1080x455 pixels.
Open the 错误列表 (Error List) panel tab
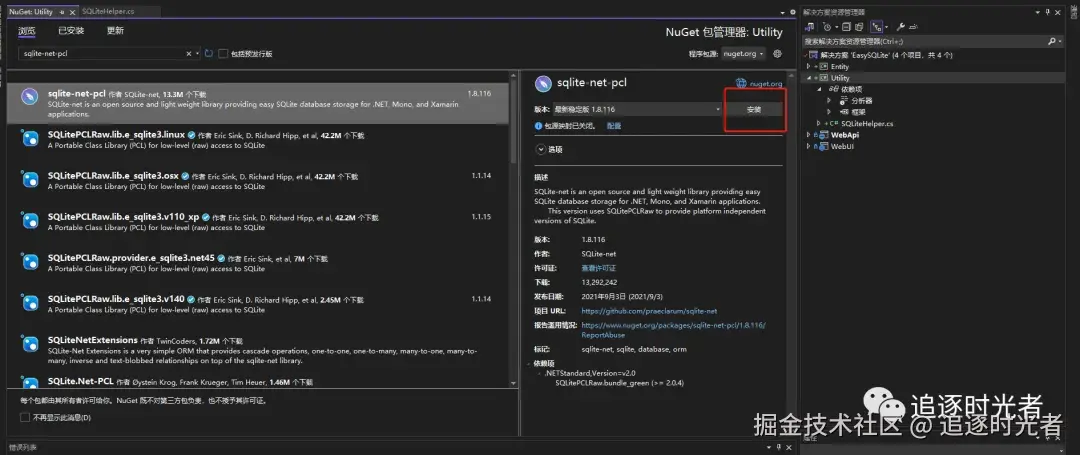click(x=23, y=448)
